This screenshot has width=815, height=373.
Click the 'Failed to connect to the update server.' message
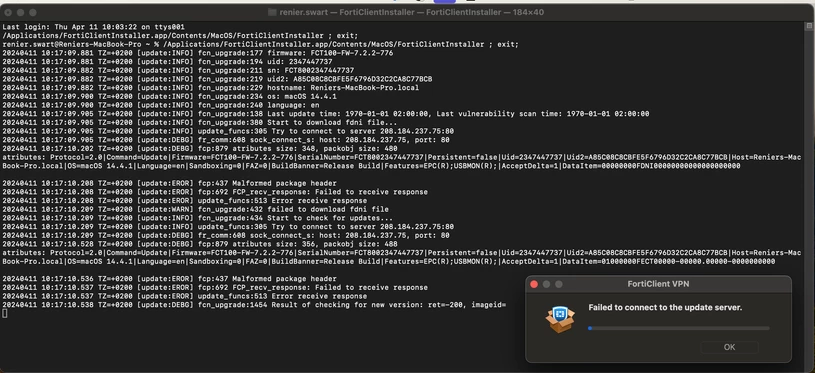point(665,308)
